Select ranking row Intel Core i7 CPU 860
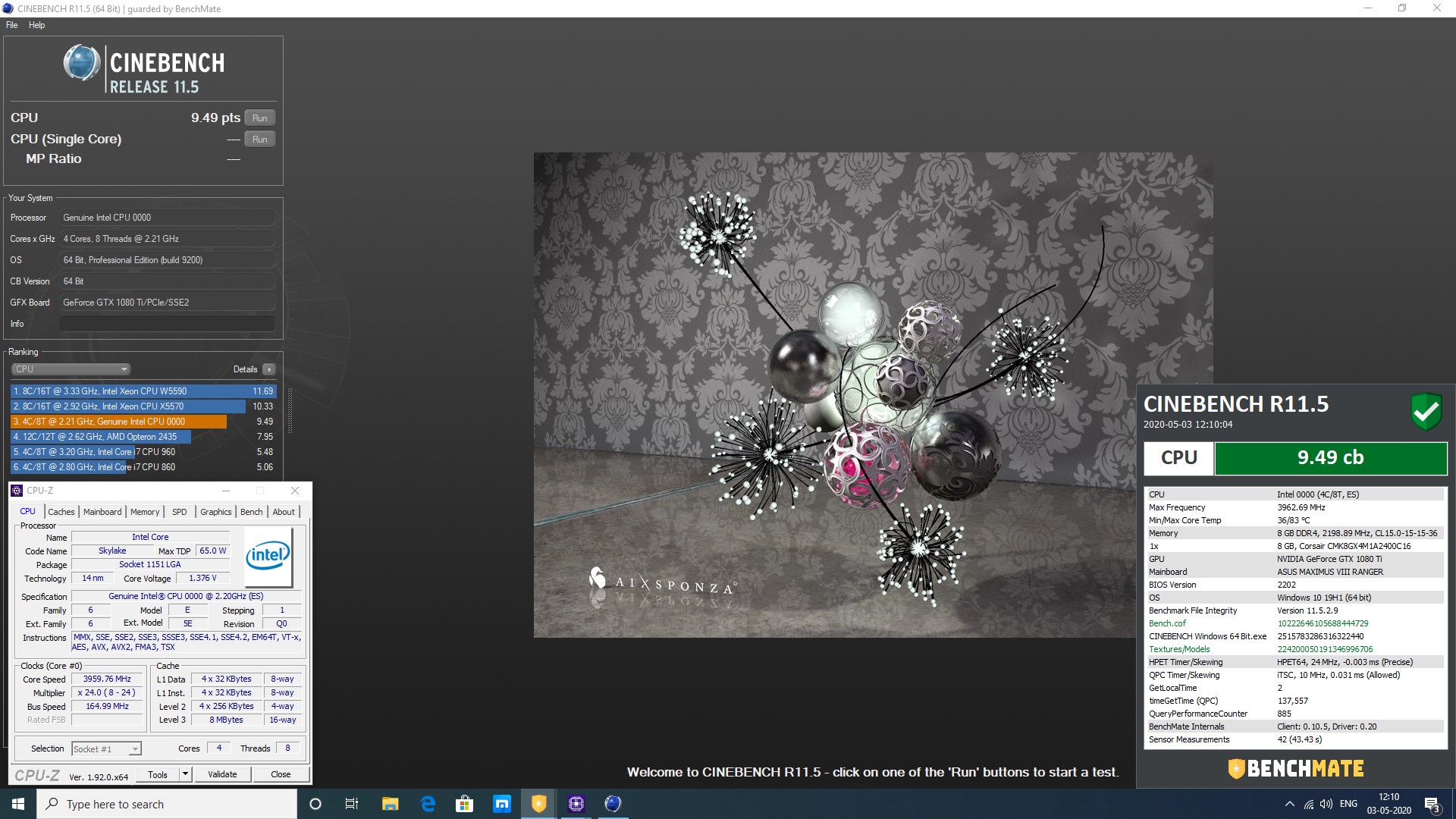 coord(143,467)
